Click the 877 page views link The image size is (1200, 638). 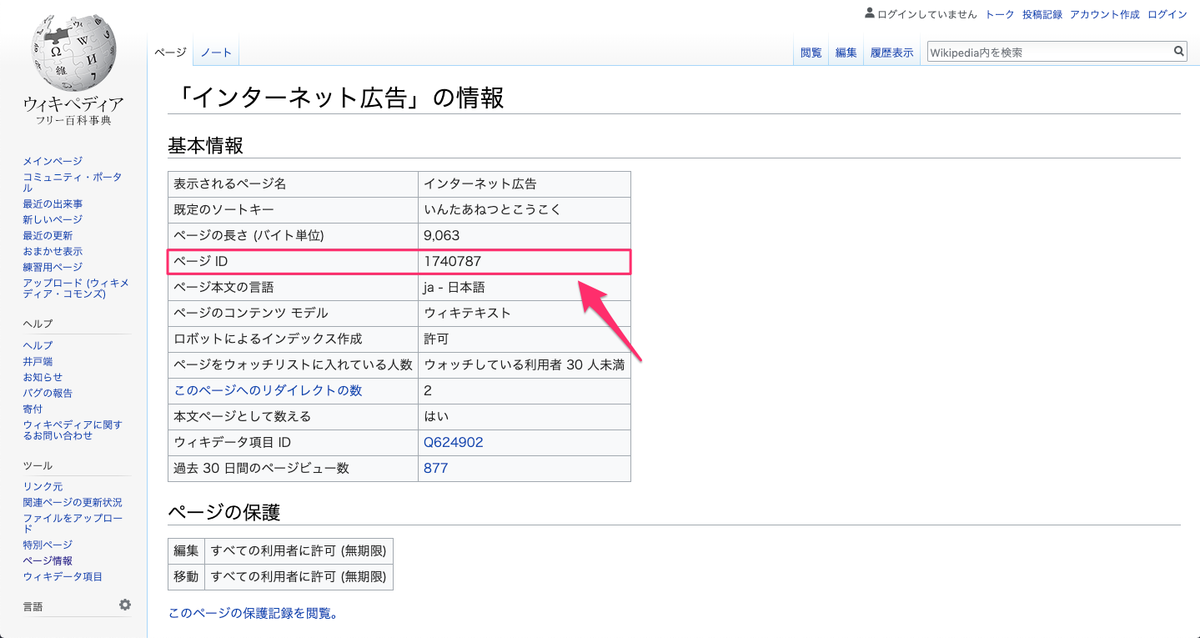click(436, 468)
